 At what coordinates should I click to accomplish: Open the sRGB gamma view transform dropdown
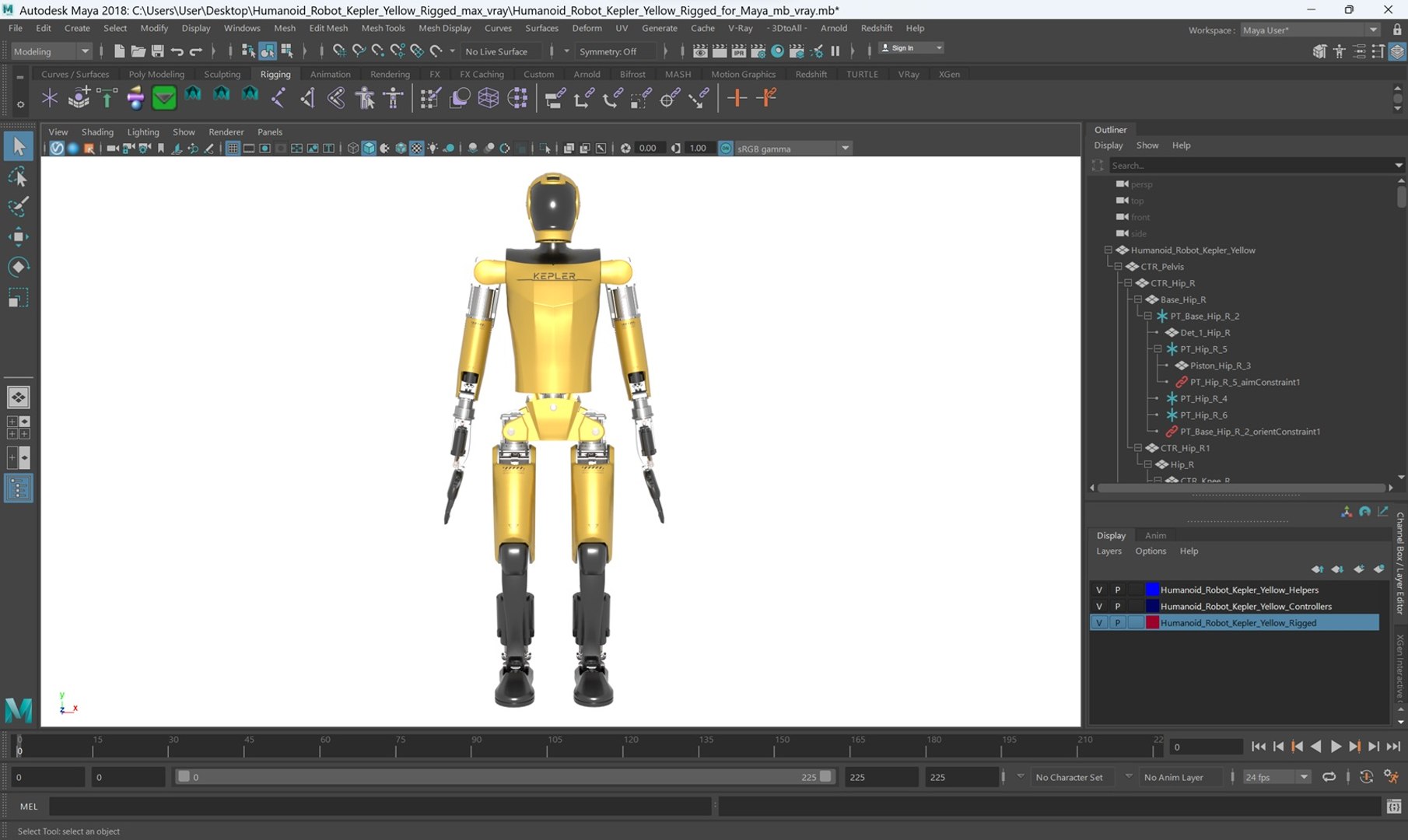pyautogui.click(x=793, y=149)
